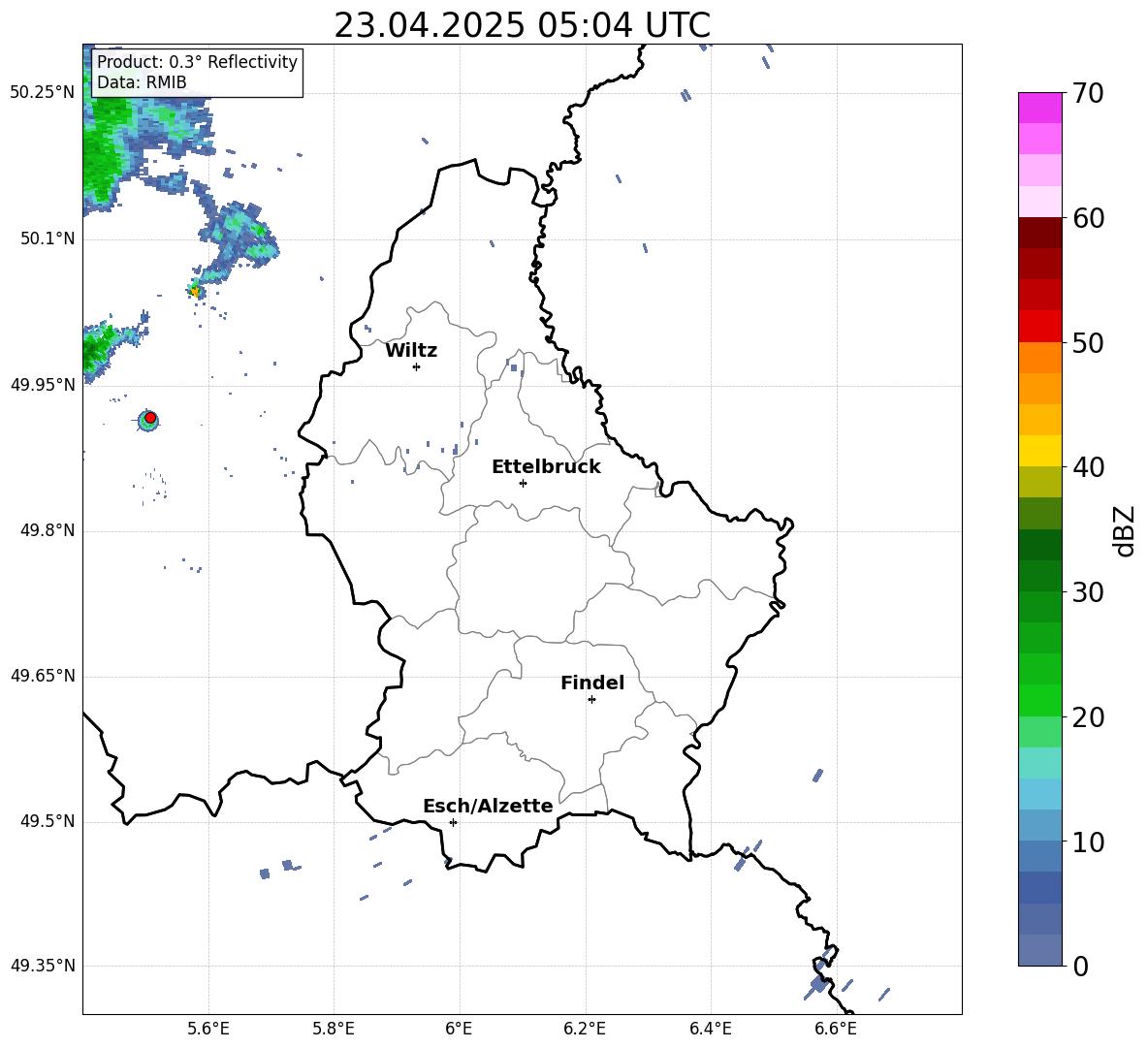Image resolution: width=1148 pixels, height=1048 pixels.
Task: Click the 5.6°E longitude label
Action: pyautogui.click(x=208, y=1029)
